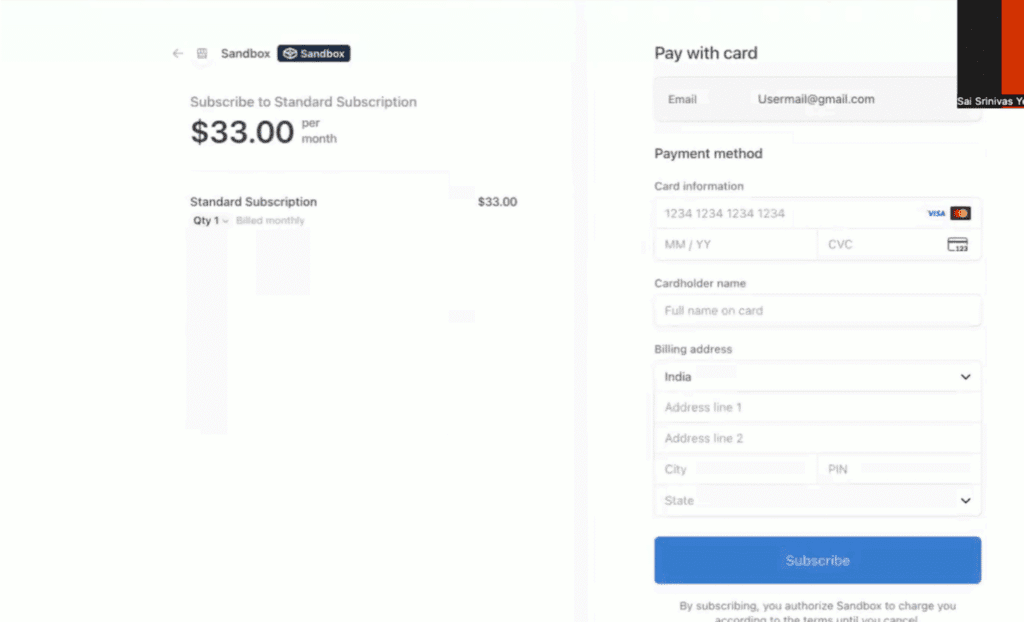Click the CVC input field
Image resolution: width=1024 pixels, height=622 pixels.
click(875, 245)
